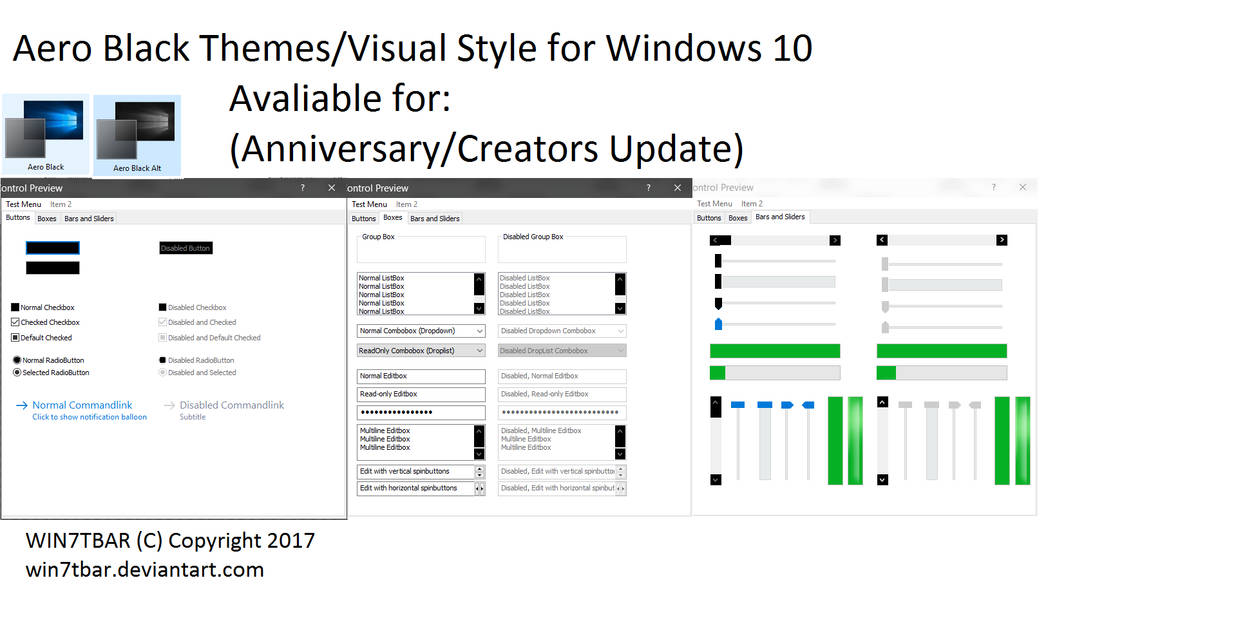Click the Disabled RadioButton
The width and height of the screenshot is (1247, 641).
pos(162,360)
